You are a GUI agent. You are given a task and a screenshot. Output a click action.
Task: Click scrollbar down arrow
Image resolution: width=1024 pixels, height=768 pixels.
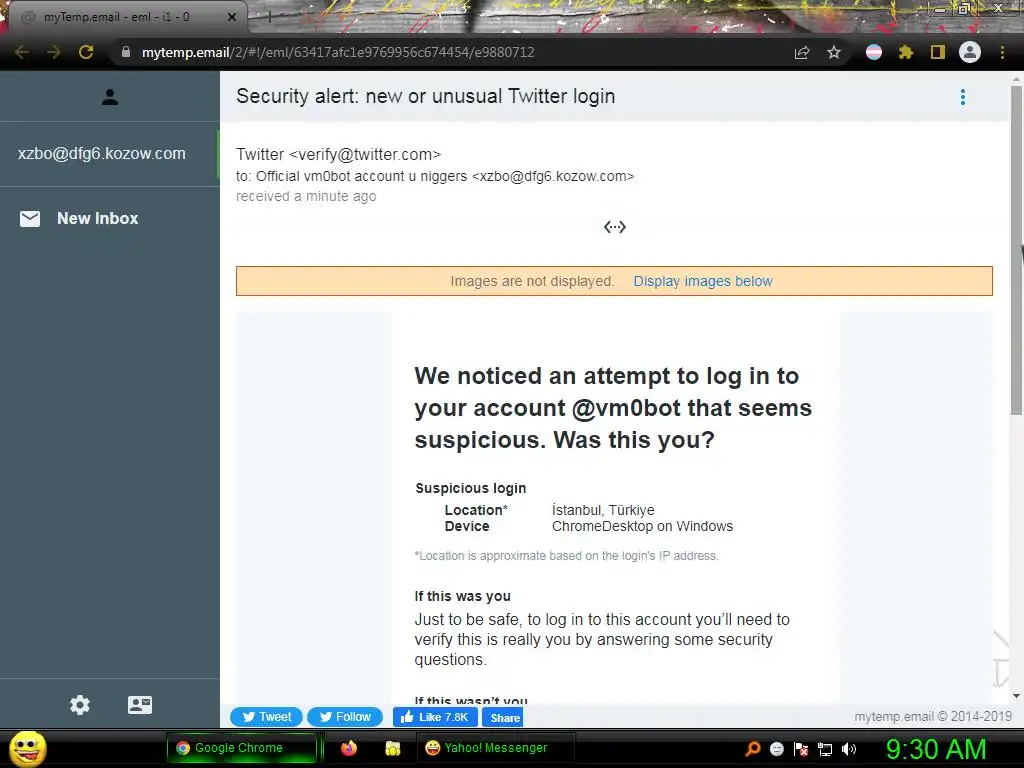pos(1016,696)
